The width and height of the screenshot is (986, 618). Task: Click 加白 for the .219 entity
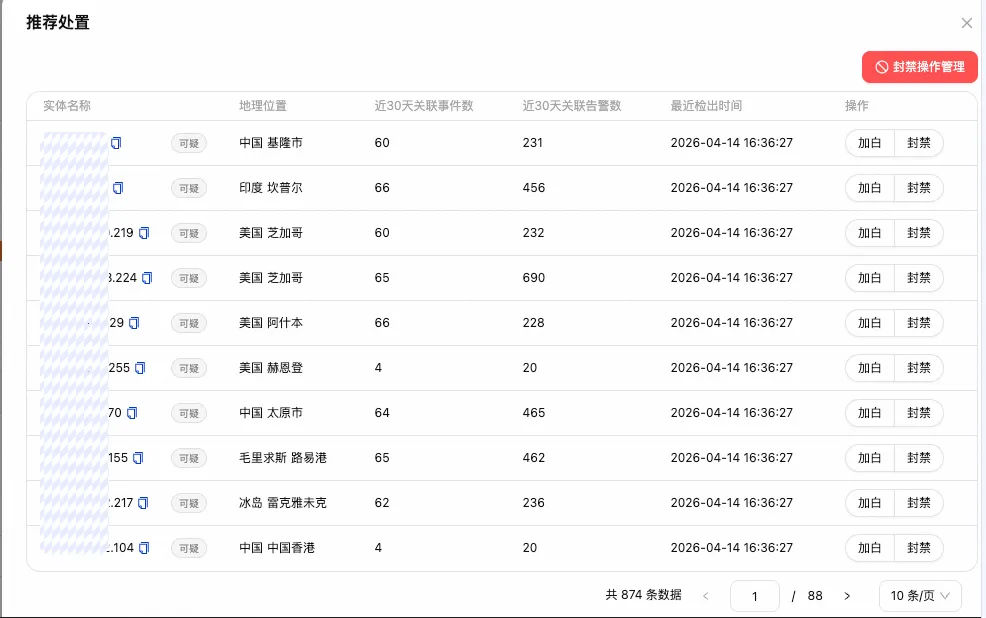(x=870, y=233)
